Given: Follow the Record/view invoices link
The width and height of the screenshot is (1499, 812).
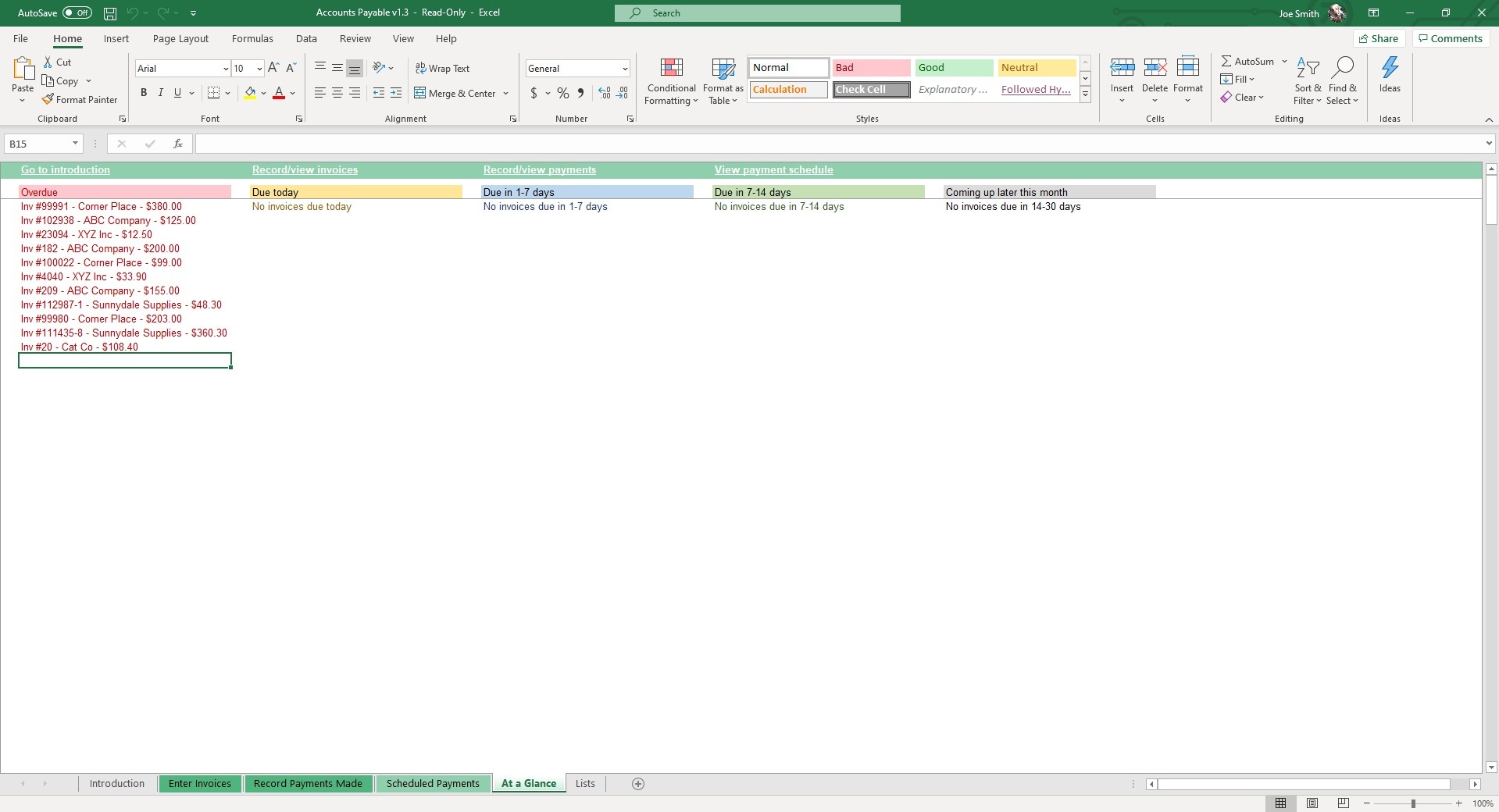Looking at the screenshot, I should click(305, 169).
